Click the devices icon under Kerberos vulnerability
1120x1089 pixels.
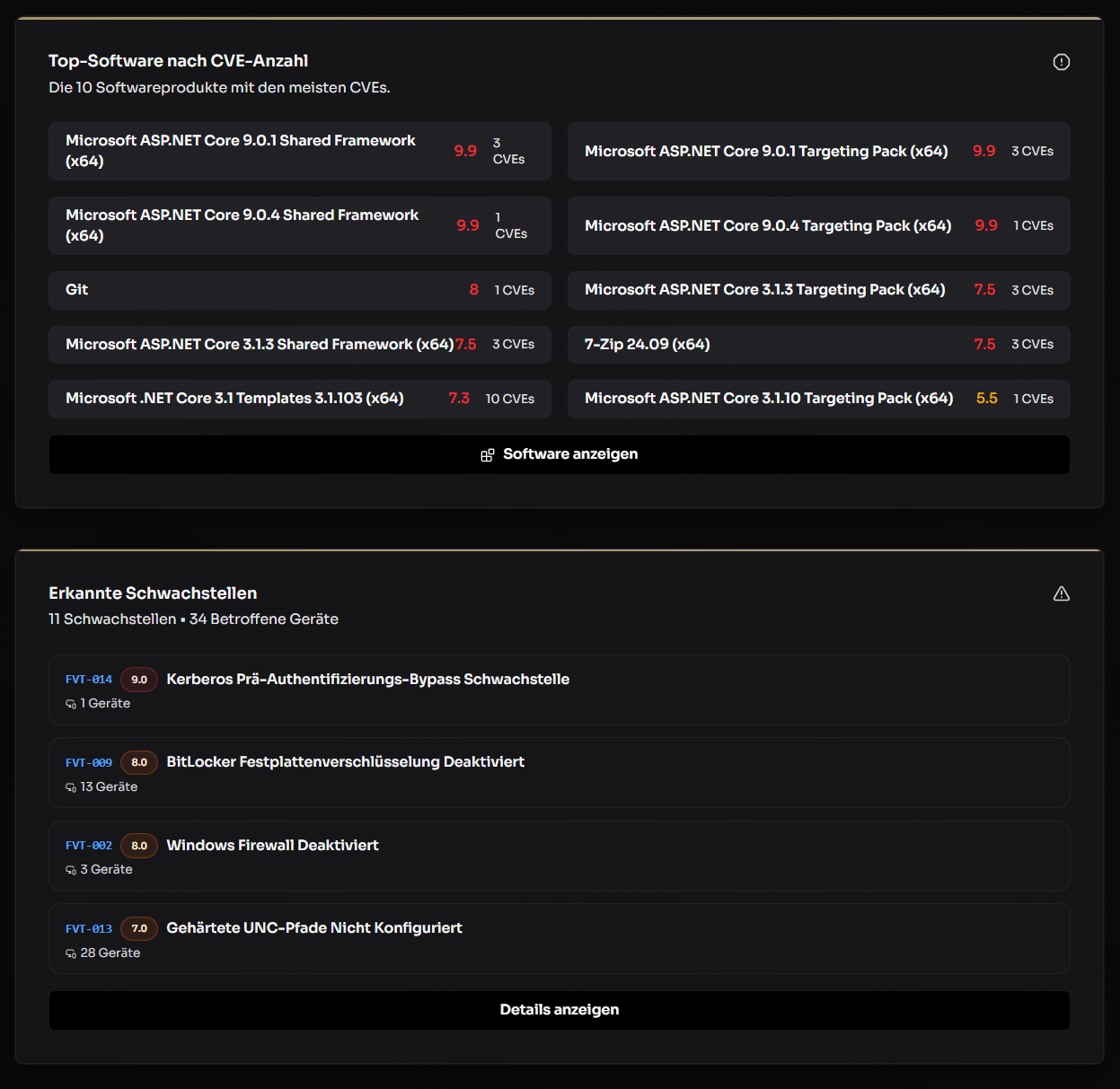point(71,704)
